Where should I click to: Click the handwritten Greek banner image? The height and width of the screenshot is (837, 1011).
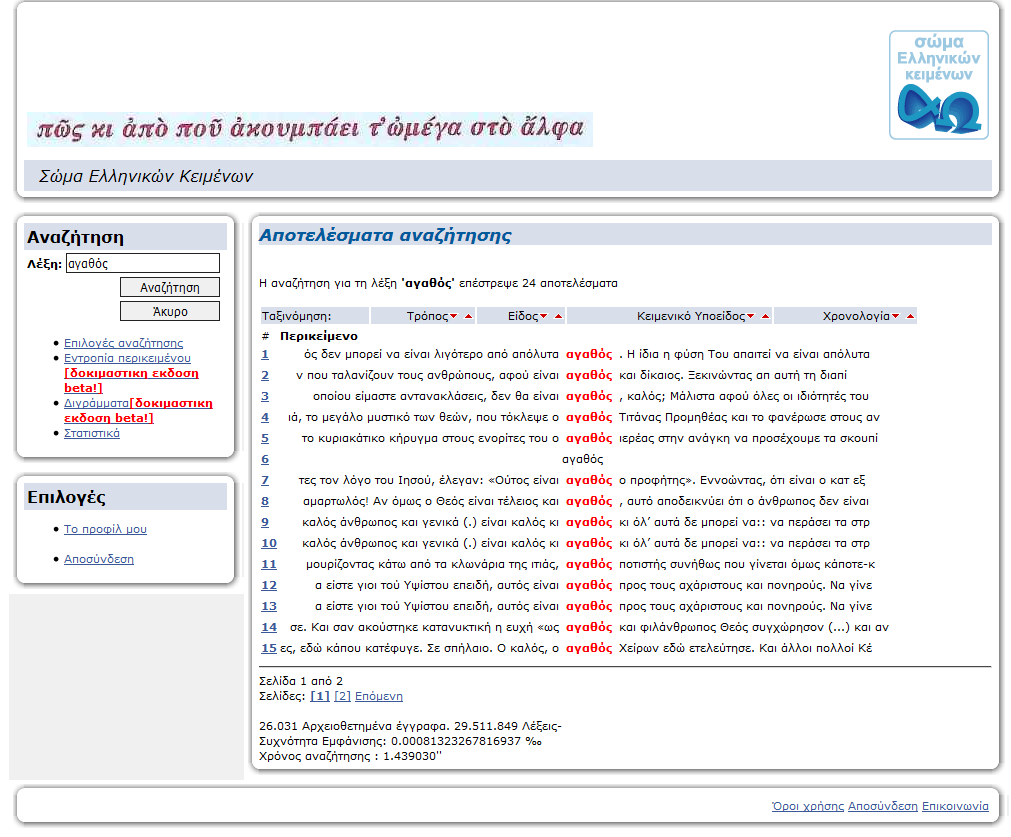click(x=310, y=129)
